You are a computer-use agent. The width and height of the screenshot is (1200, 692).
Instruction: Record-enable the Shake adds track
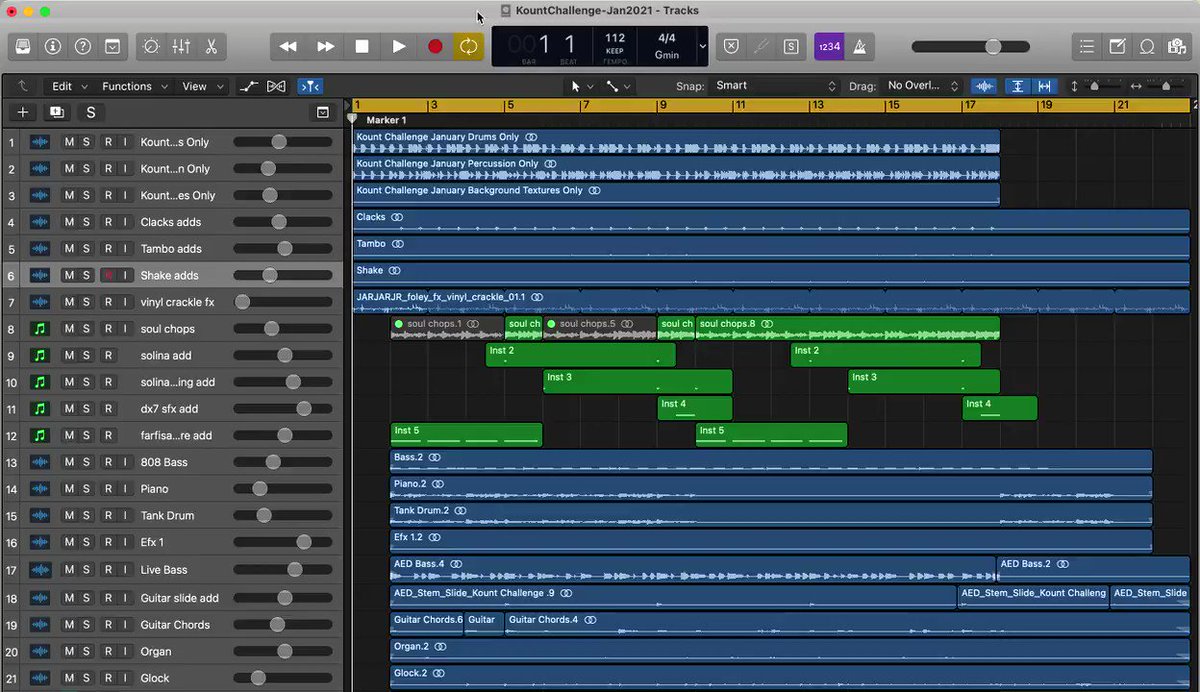pyautogui.click(x=108, y=275)
